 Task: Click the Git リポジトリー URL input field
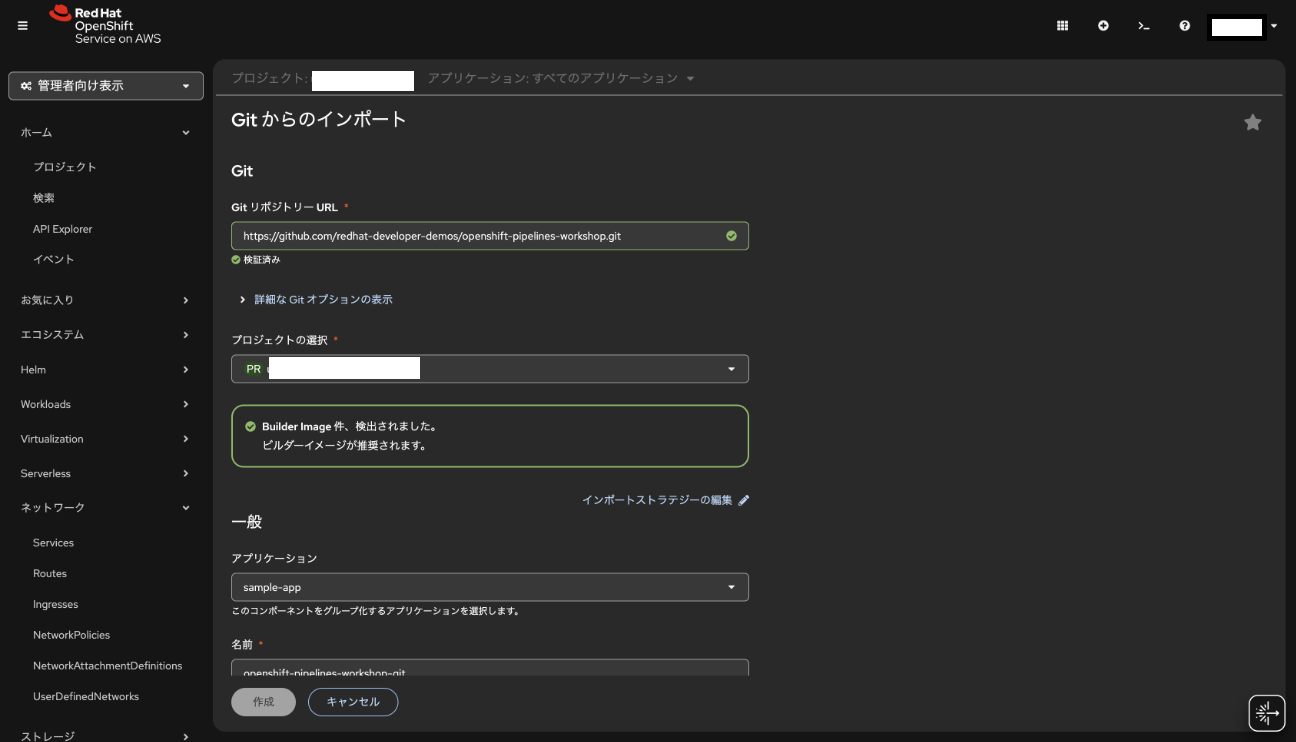click(480, 236)
